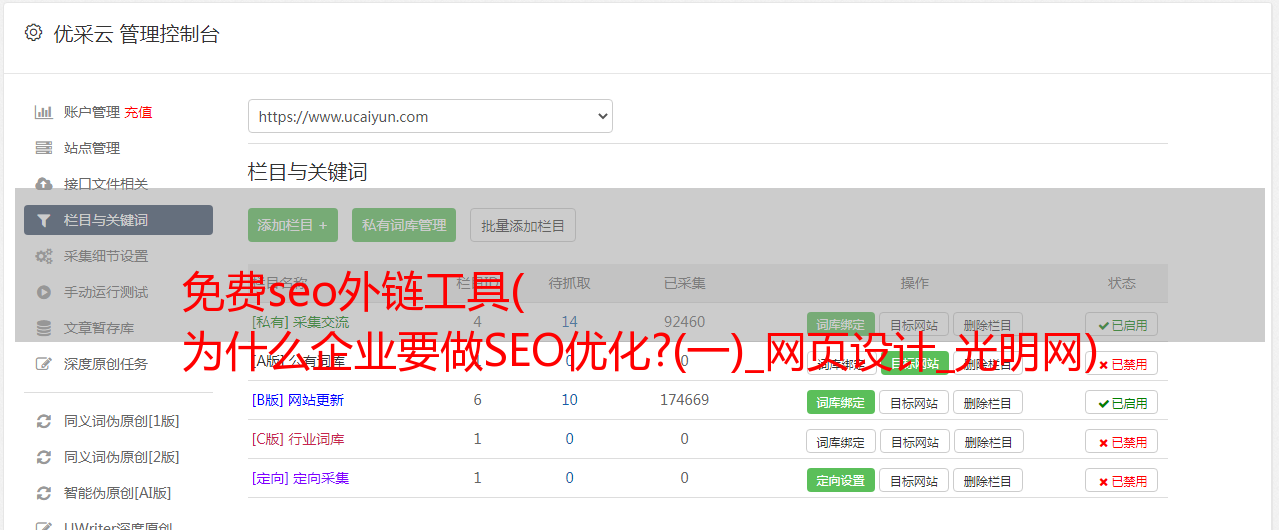Click the 添加栏目 + button

[293, 225]
